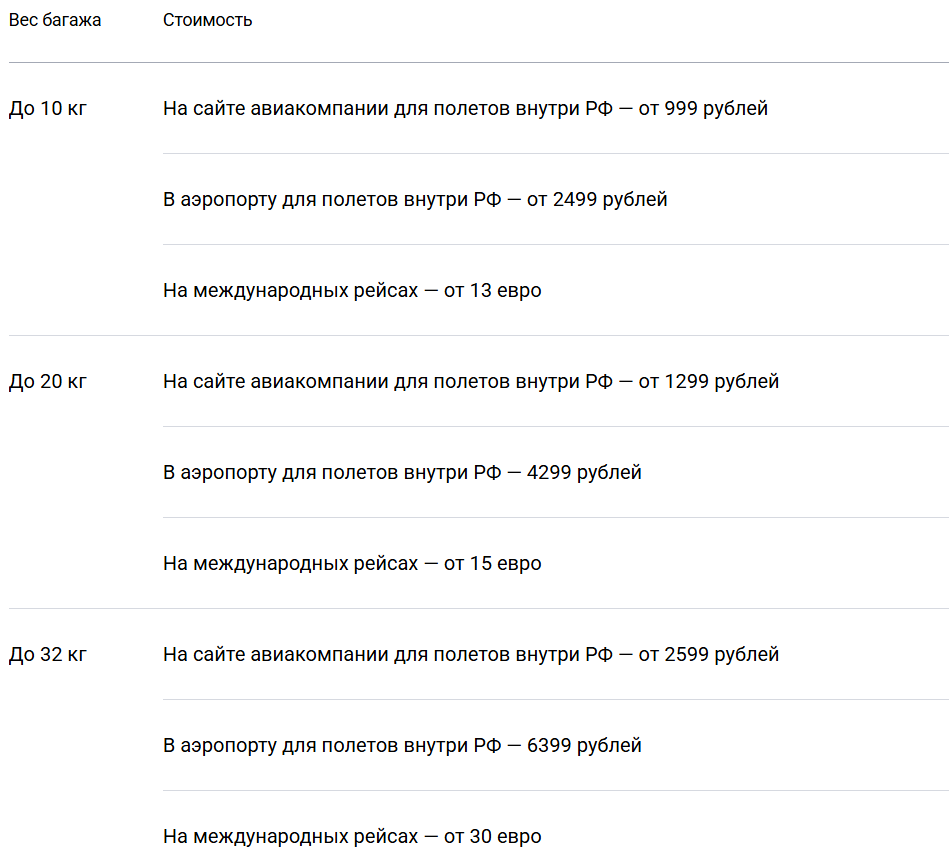The height and width of the screenshot is (859, 951).
Task: Select the 'До 20 кг' weight cell
Action: click(x=47, y=381)
